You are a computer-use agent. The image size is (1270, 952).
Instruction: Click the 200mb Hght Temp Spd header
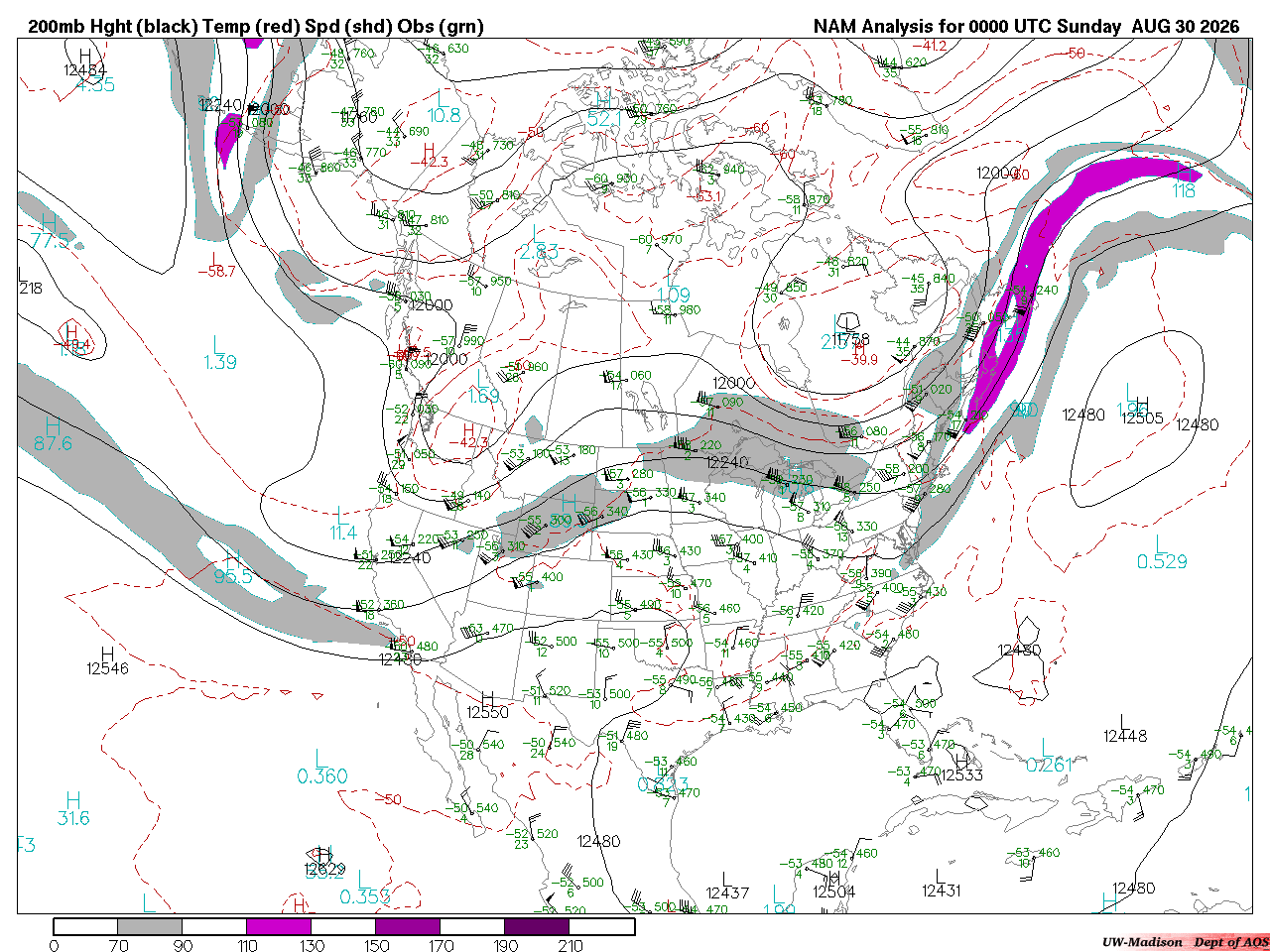pos(256,27)
